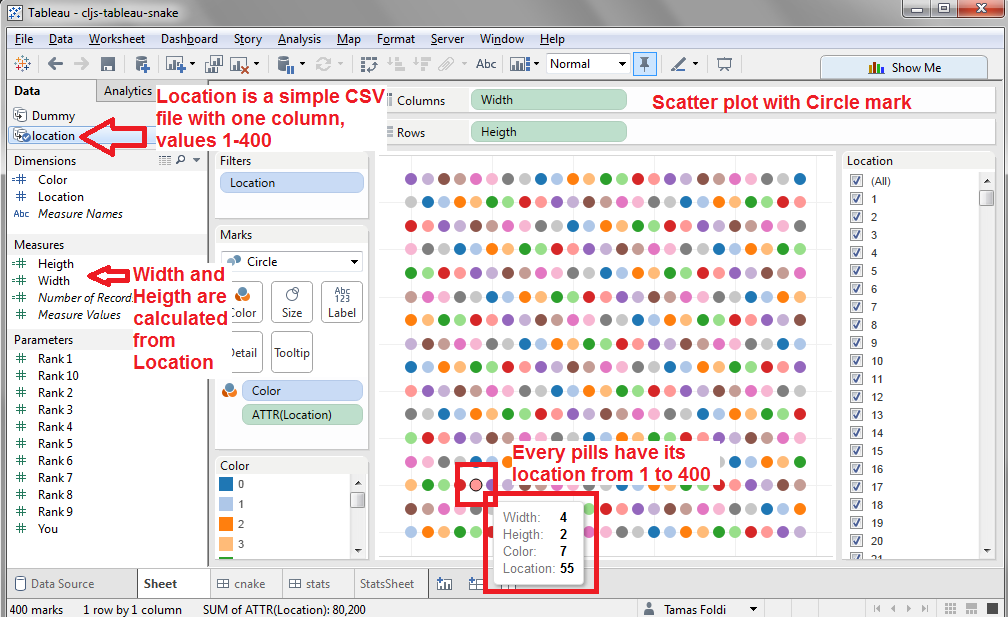Undo with the back arrow
This screenshot has height=617, width=1008.
tap(55, 64)
